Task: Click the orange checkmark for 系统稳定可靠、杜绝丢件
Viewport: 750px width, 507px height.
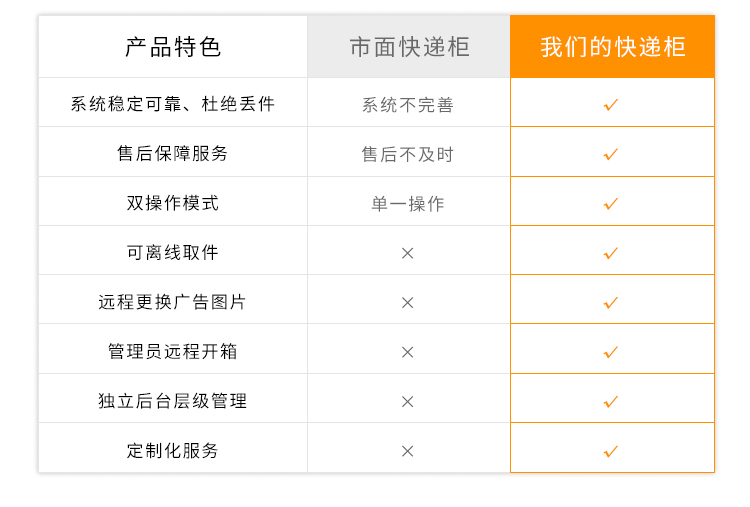Action: tap(611, 105)
